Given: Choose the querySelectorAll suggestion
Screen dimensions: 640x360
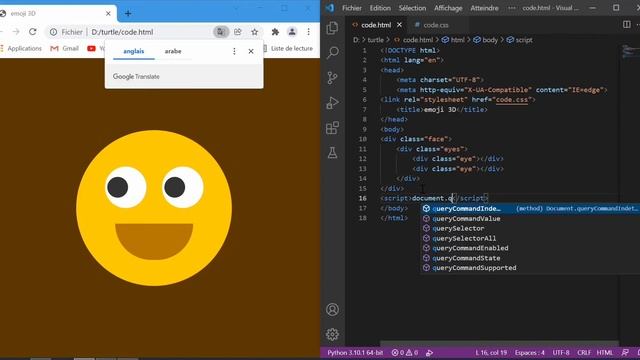Looking at the screenshot, I should click(x=531, y=238).
